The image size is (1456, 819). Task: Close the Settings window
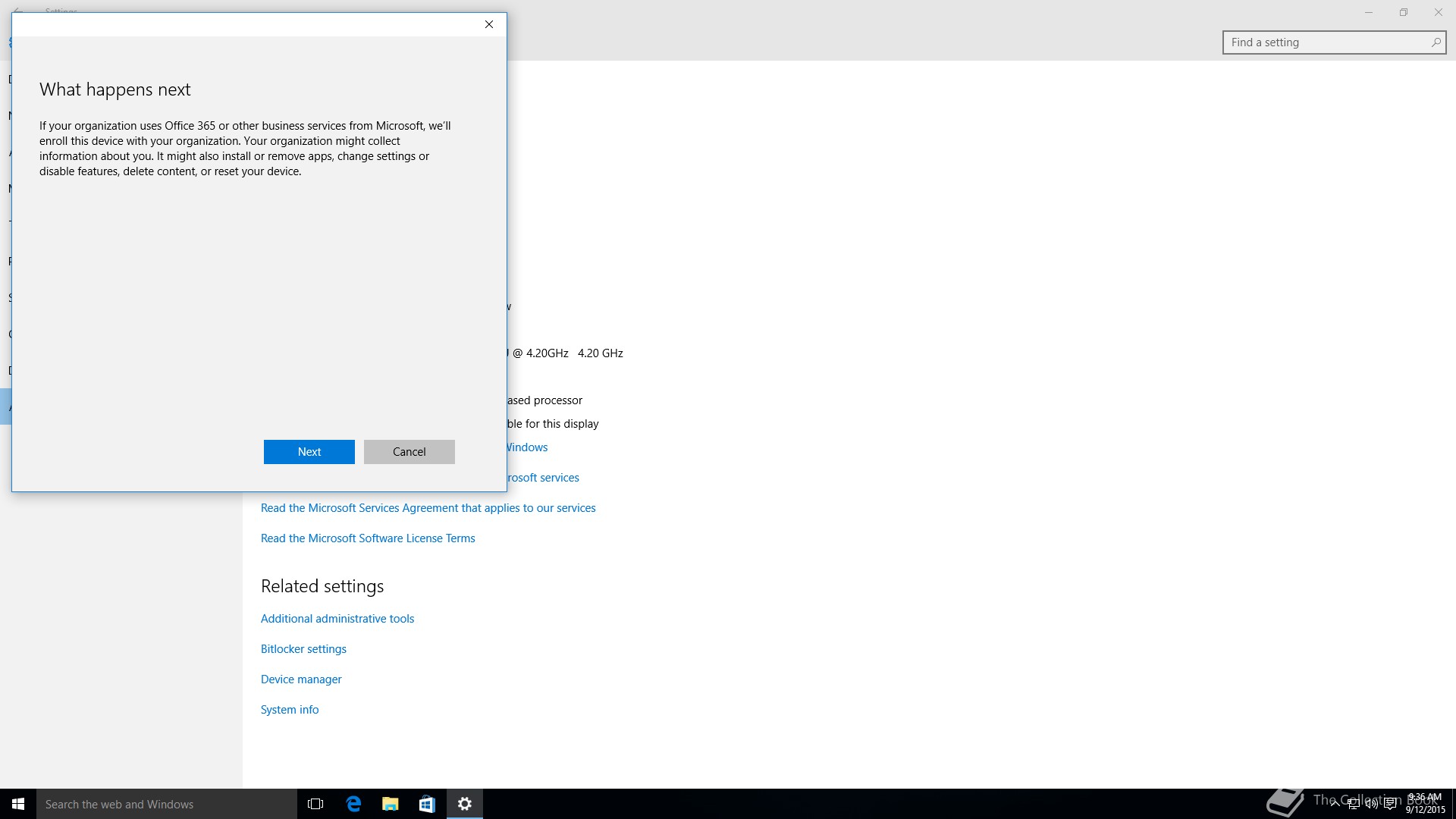click(1439, 12)
